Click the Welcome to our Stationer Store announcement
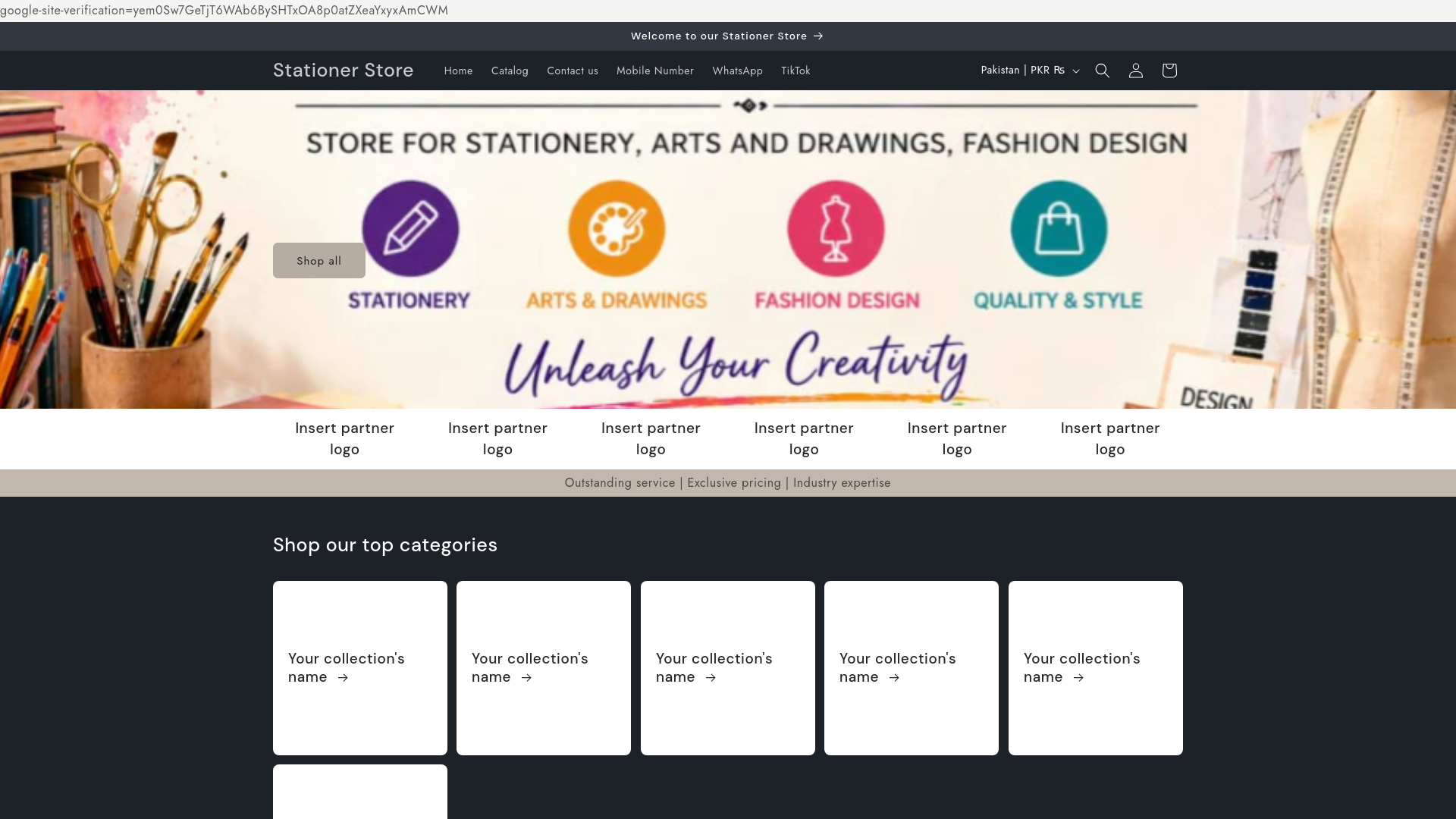Screen dimensions: 1456x819 [x=727, y=36]
